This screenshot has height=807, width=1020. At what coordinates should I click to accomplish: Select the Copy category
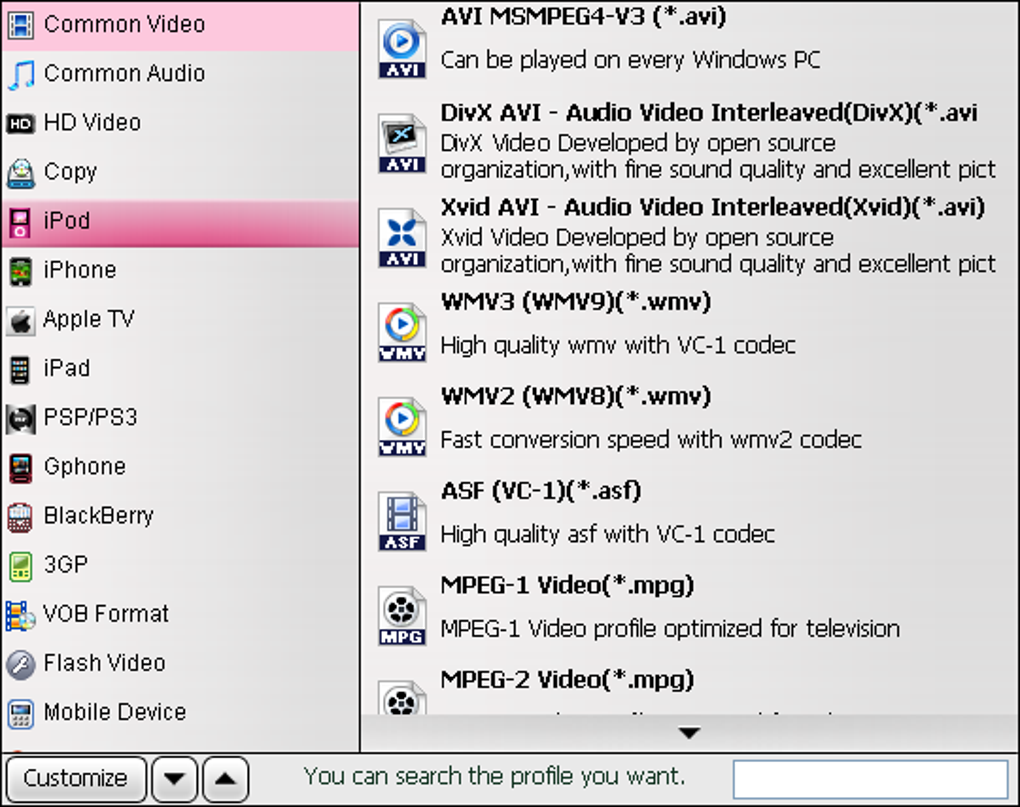[180, 172]
